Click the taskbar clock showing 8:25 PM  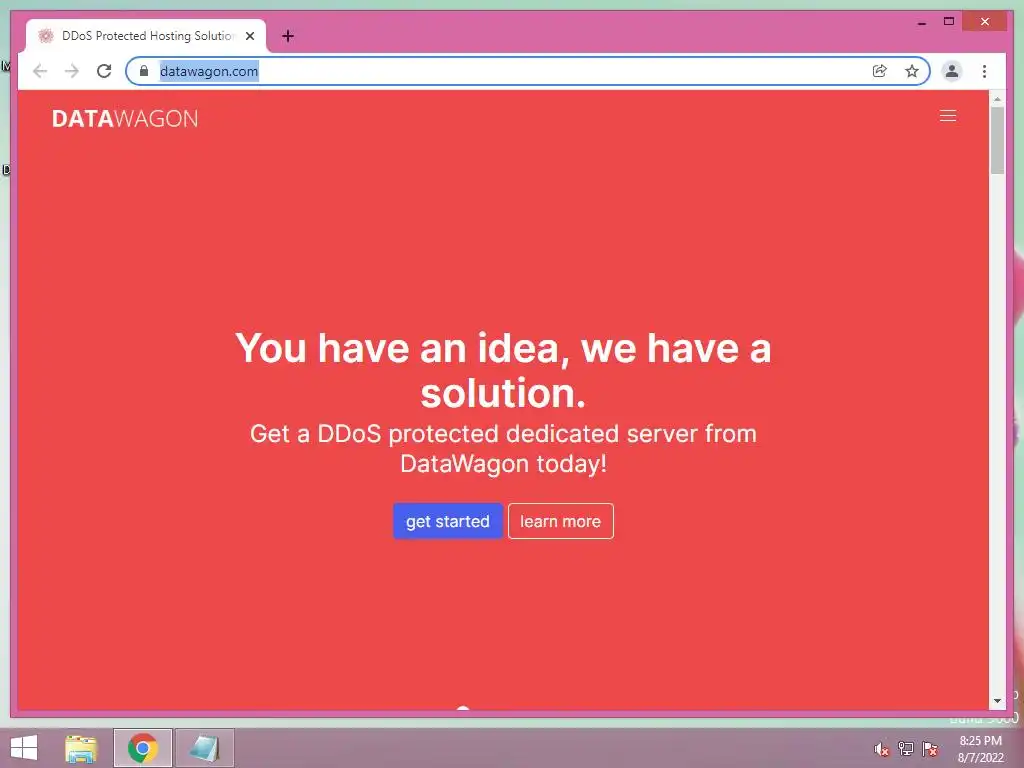click(980, 749)
